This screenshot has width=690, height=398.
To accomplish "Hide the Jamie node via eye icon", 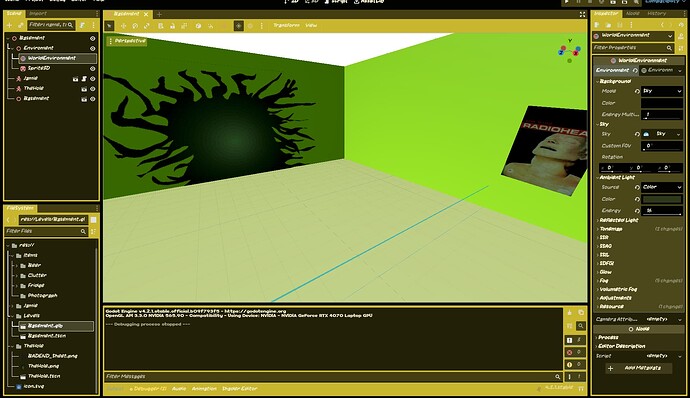I will point(92,79).
